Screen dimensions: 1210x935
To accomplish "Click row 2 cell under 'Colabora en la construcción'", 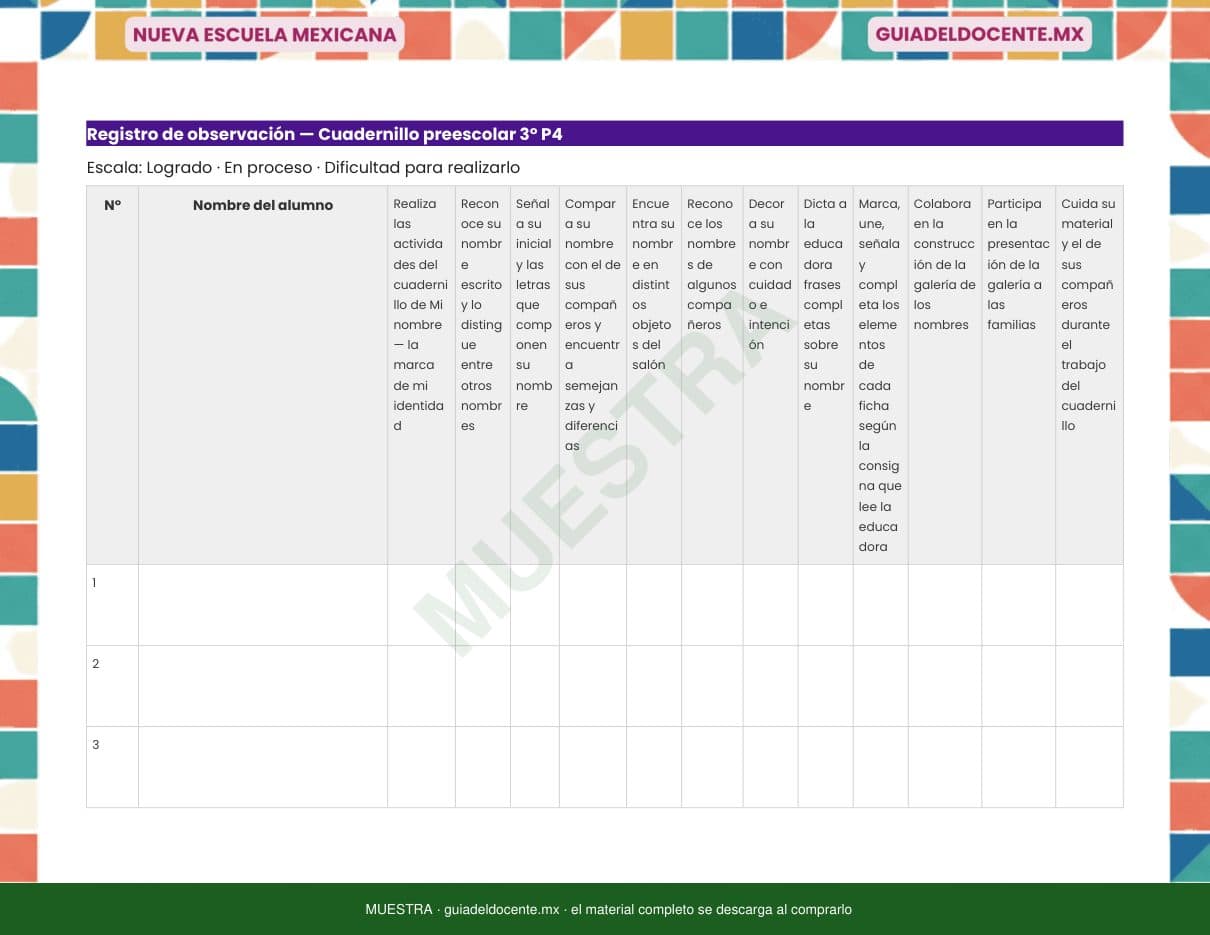I will point(945,686).
